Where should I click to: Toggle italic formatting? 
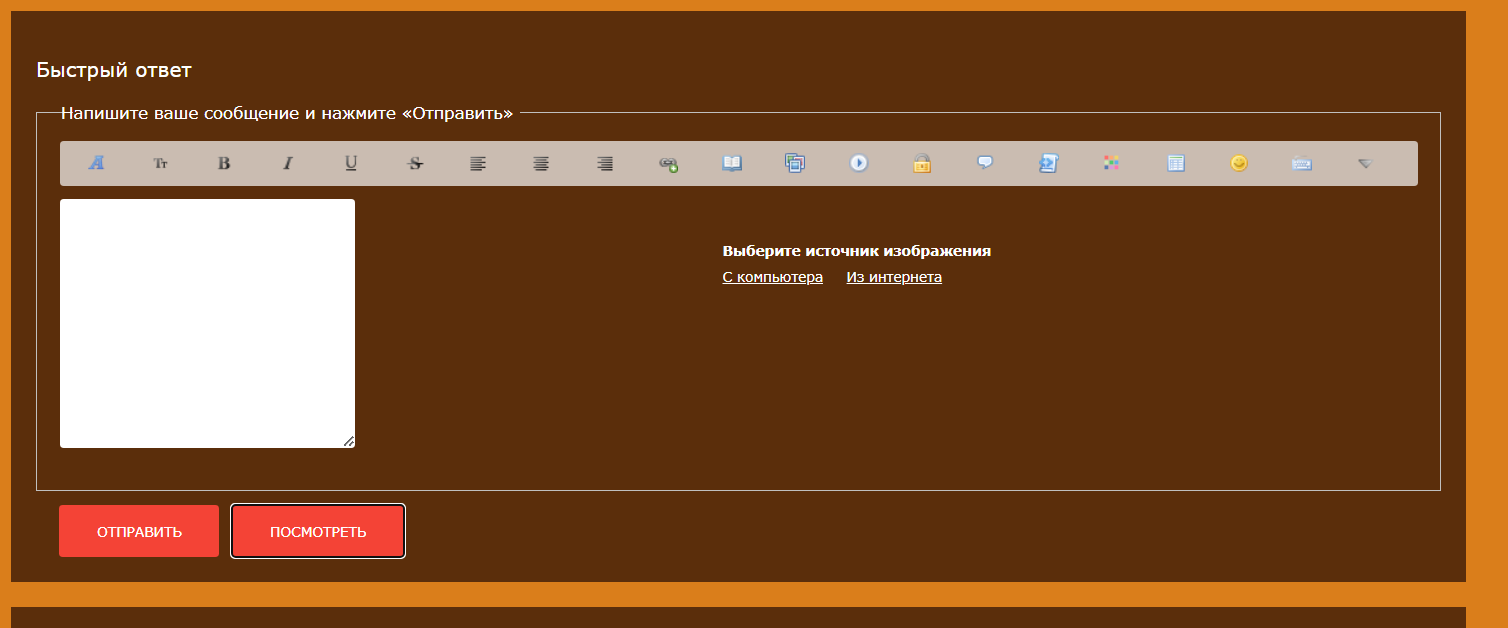coord(288,163)
